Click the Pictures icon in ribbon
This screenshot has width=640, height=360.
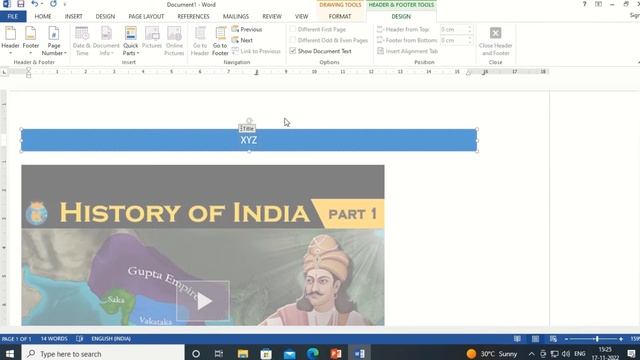[x=152, y=38]
